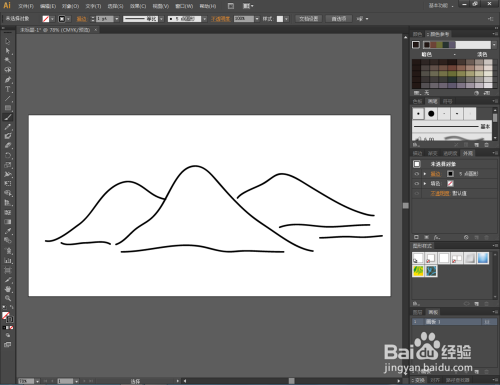Select the Rectangle tool
Image resolution: width=500 pixels, height=385 pixels.
click(8, 108)
